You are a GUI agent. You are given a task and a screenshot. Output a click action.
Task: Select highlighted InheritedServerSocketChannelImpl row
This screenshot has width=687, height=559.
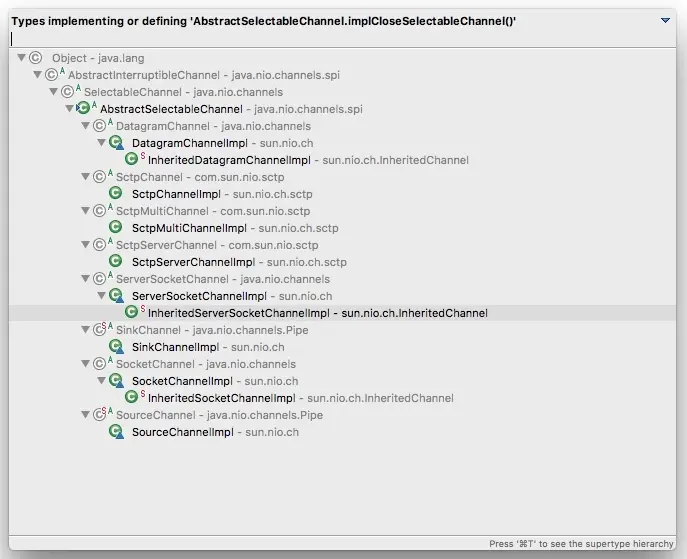pos(342,313)
